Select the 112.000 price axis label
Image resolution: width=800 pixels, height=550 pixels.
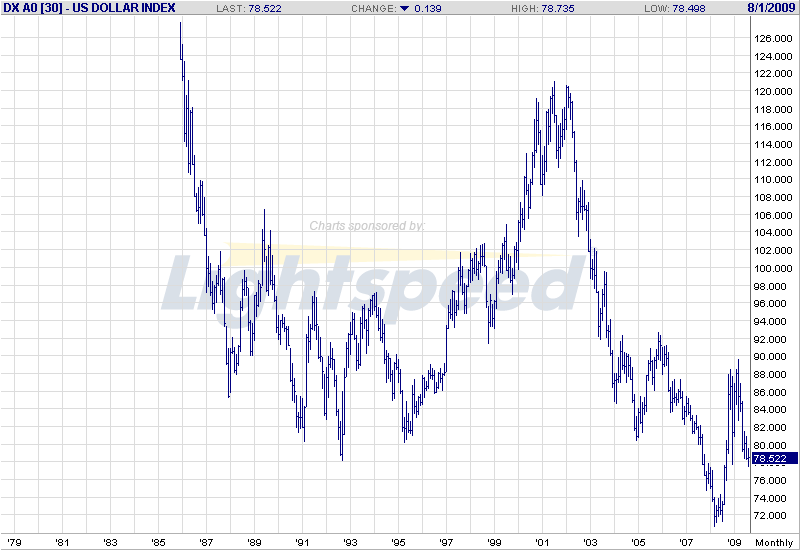[x=773, y=163]
